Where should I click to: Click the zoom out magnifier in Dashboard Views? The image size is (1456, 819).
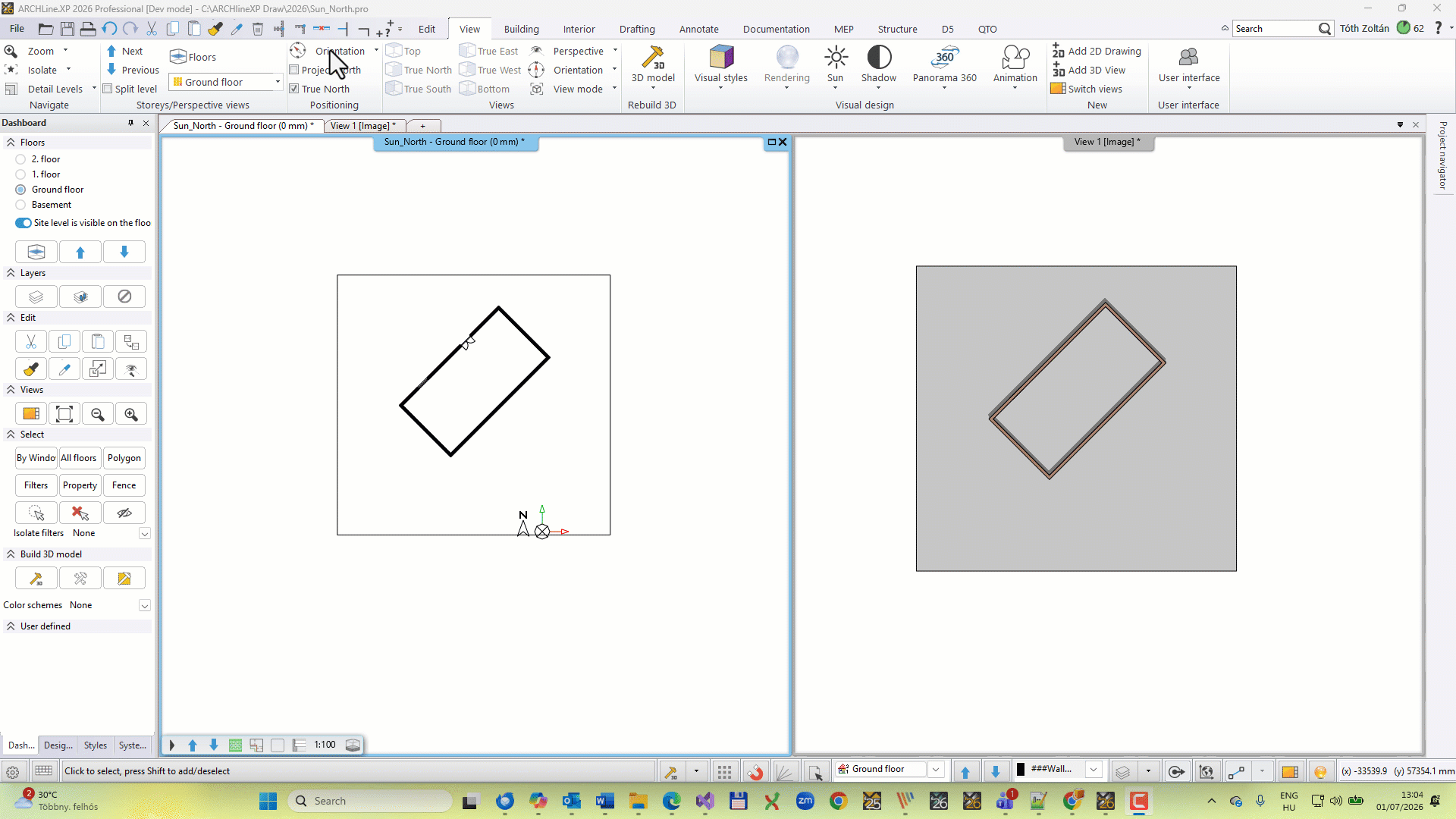tap(98, 414)
